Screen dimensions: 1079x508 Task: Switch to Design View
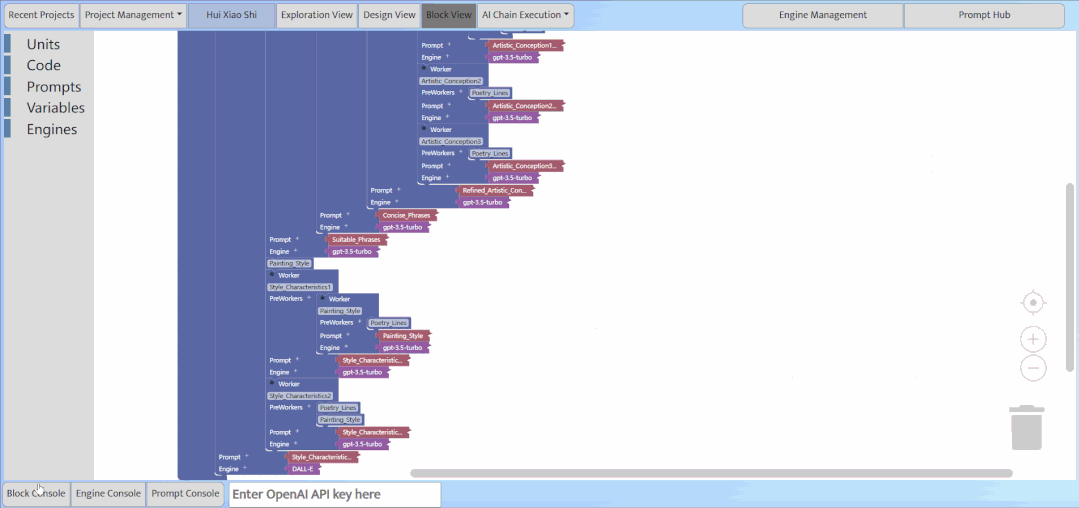tap(389, 14)
